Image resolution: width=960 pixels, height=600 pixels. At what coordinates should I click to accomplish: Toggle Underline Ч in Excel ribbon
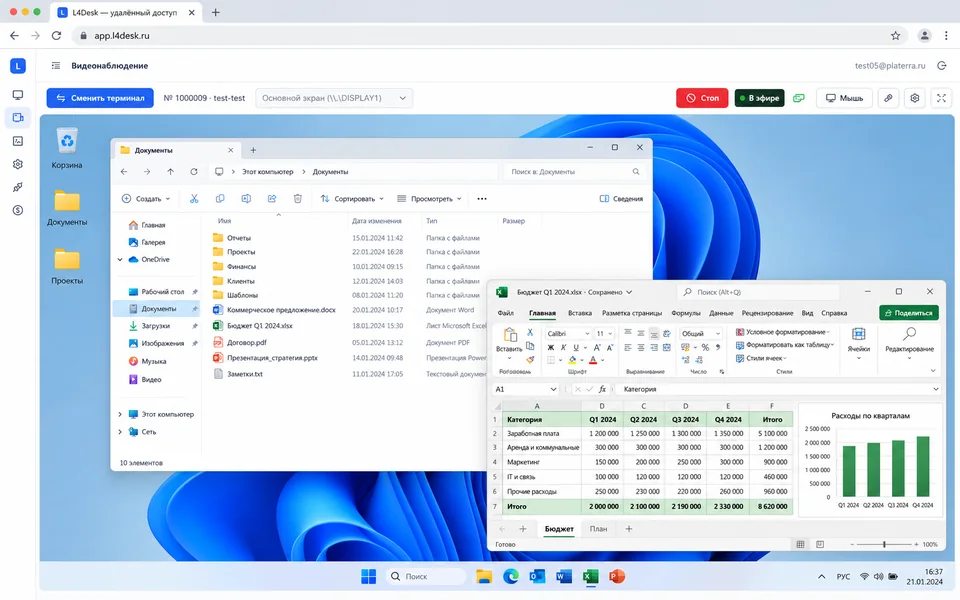[x=576, y=347]
